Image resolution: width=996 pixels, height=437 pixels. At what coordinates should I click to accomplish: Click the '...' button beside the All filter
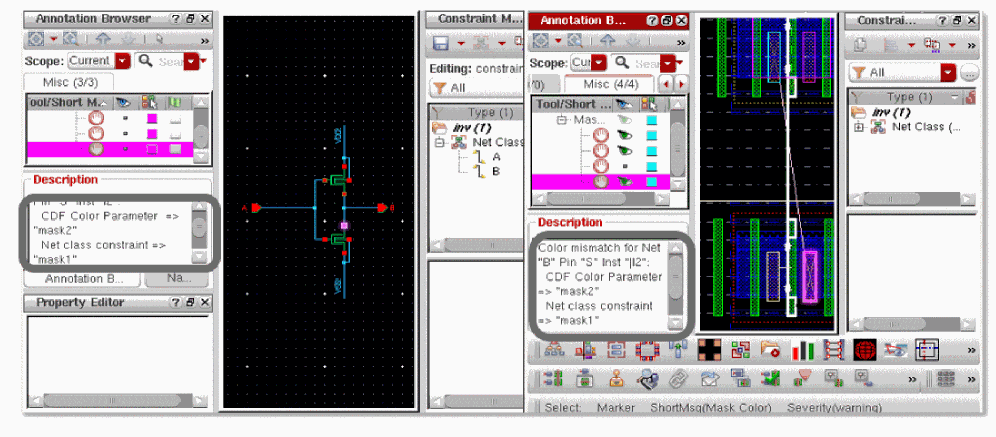[x=968, y=73]
